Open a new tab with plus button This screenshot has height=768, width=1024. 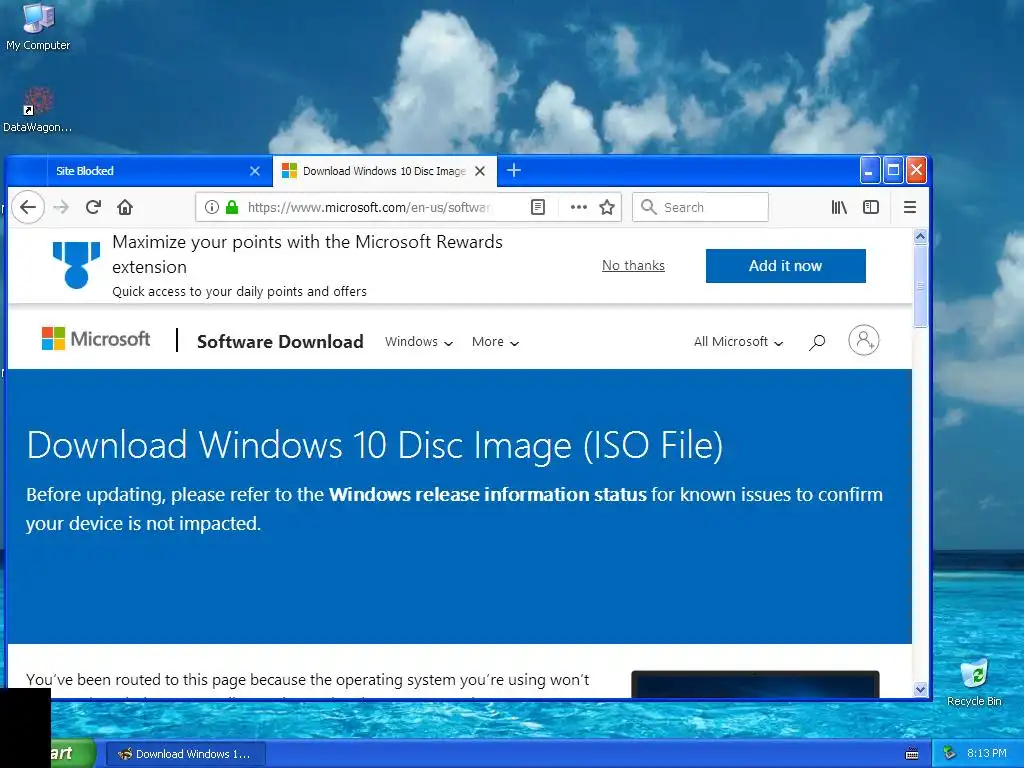point(514,170)
